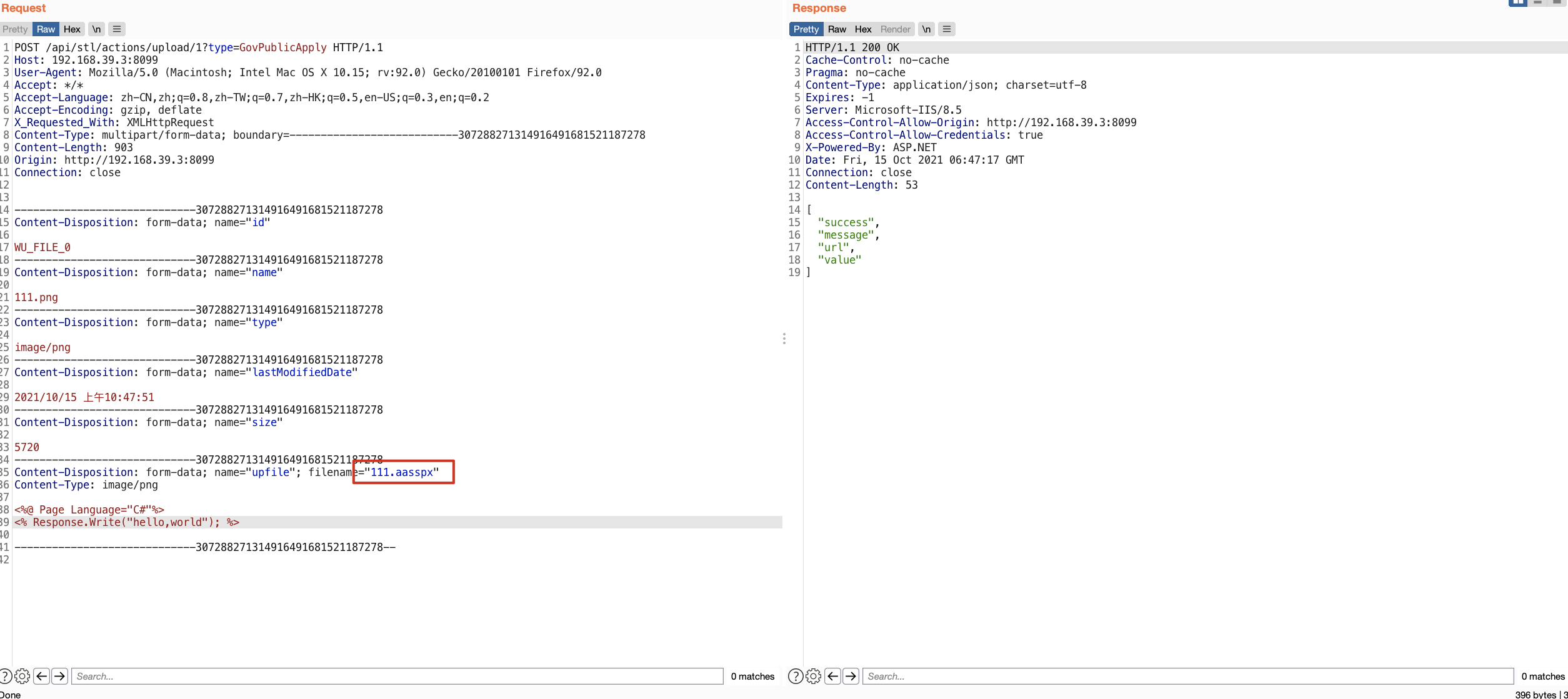Open Response search settings gear icon
The height and width of the screenshot is (699, 1568).
[x=813, y=676]
